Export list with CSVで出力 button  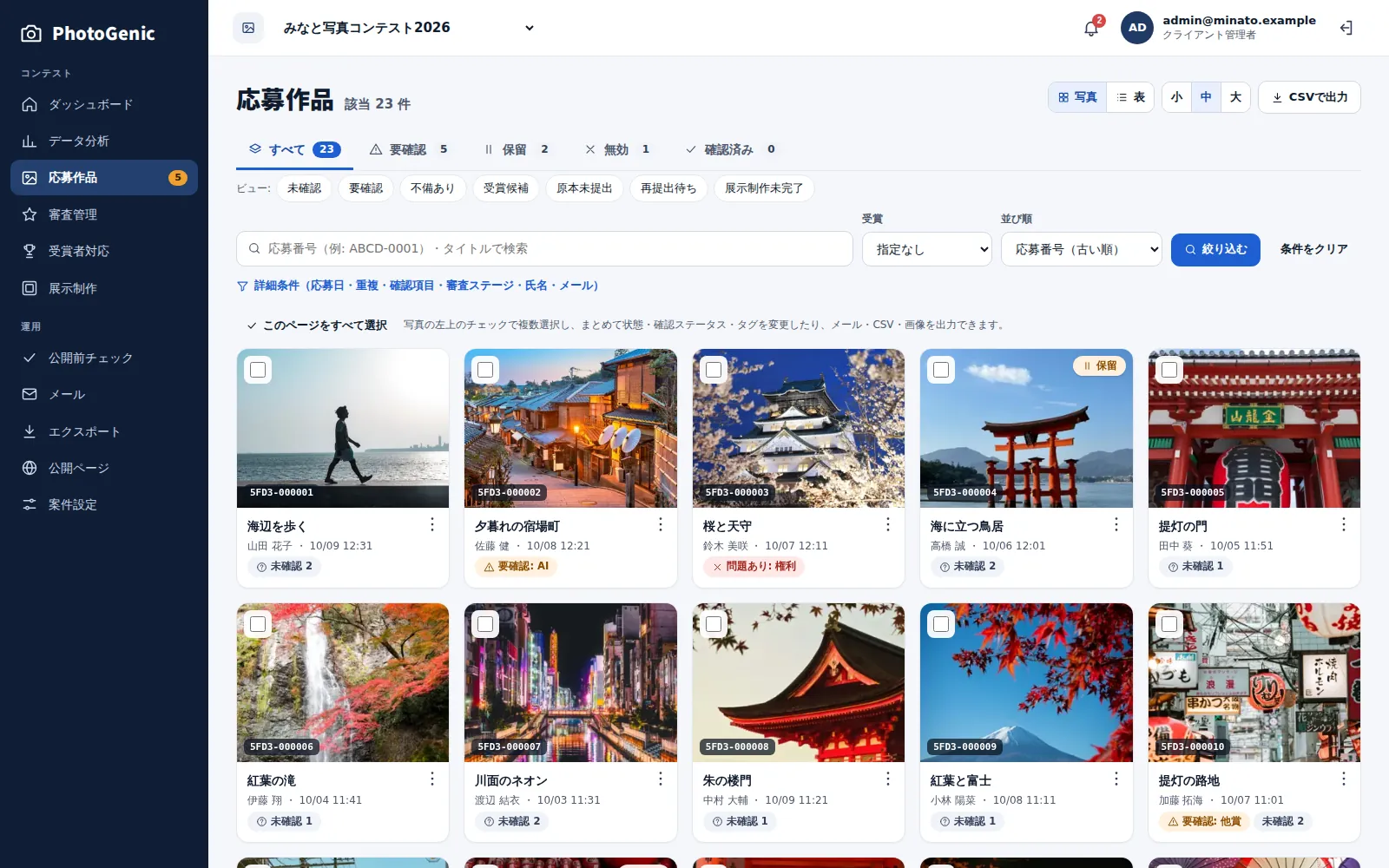click(1309, 97)
